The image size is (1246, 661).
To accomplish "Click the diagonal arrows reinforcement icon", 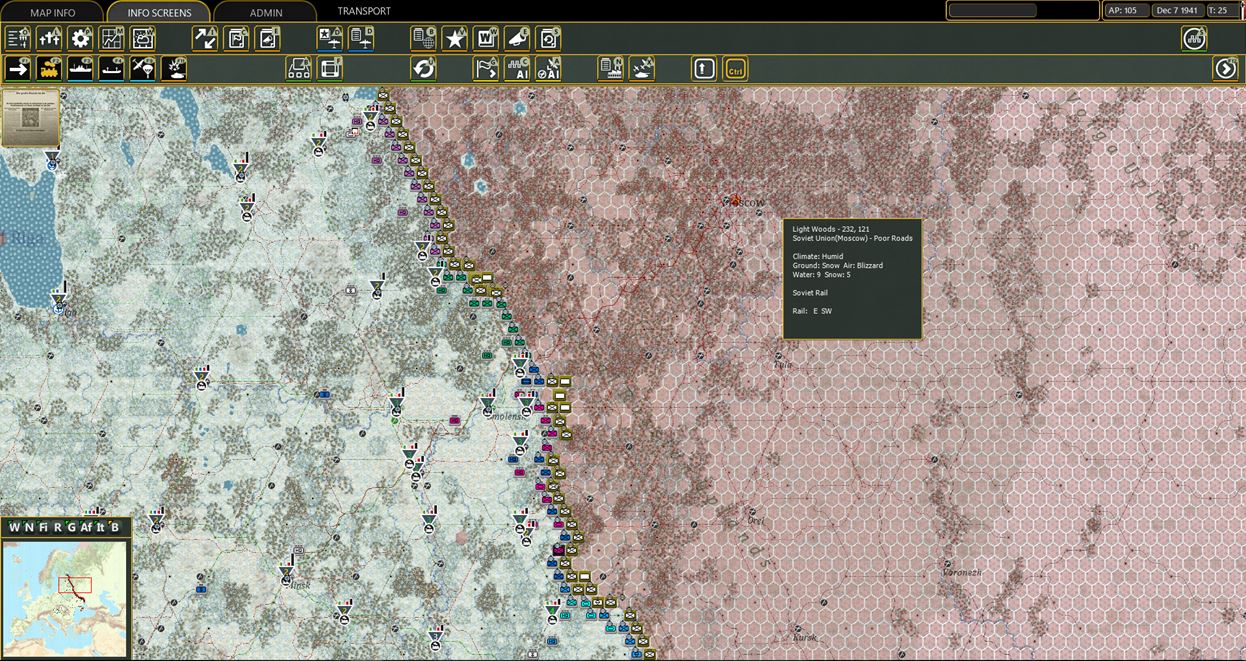I will (x=205, y=39).
